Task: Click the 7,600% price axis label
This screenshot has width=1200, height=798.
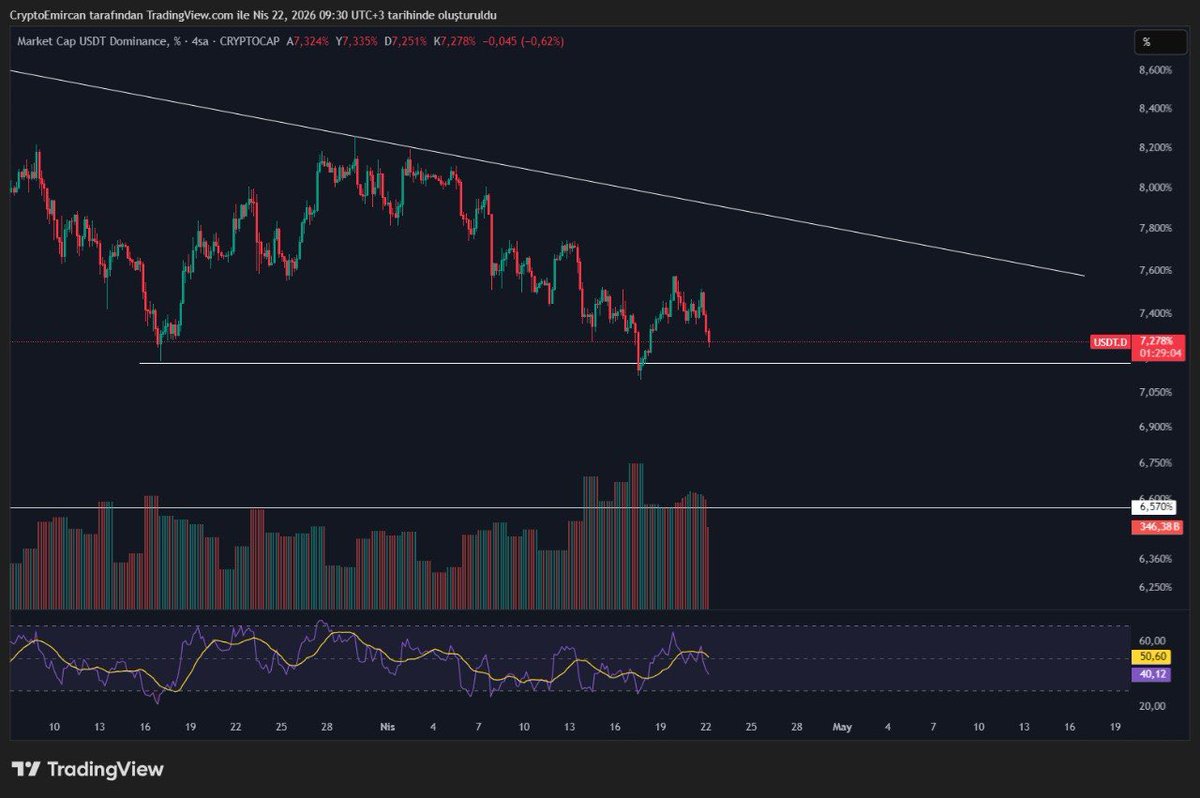Action: pyautogui.click(x=1154, y=270)
